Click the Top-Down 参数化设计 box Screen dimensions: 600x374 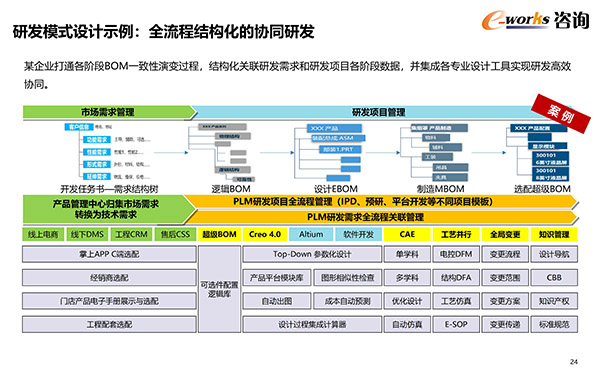click(312, 254)
